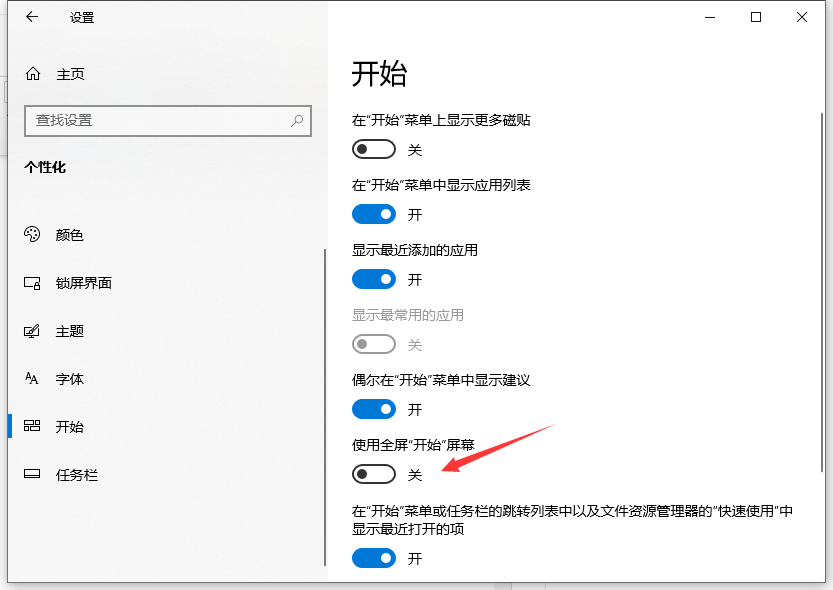
Task: Disable occasional suggestions in Start menu
Action: [x=373, y=409]
